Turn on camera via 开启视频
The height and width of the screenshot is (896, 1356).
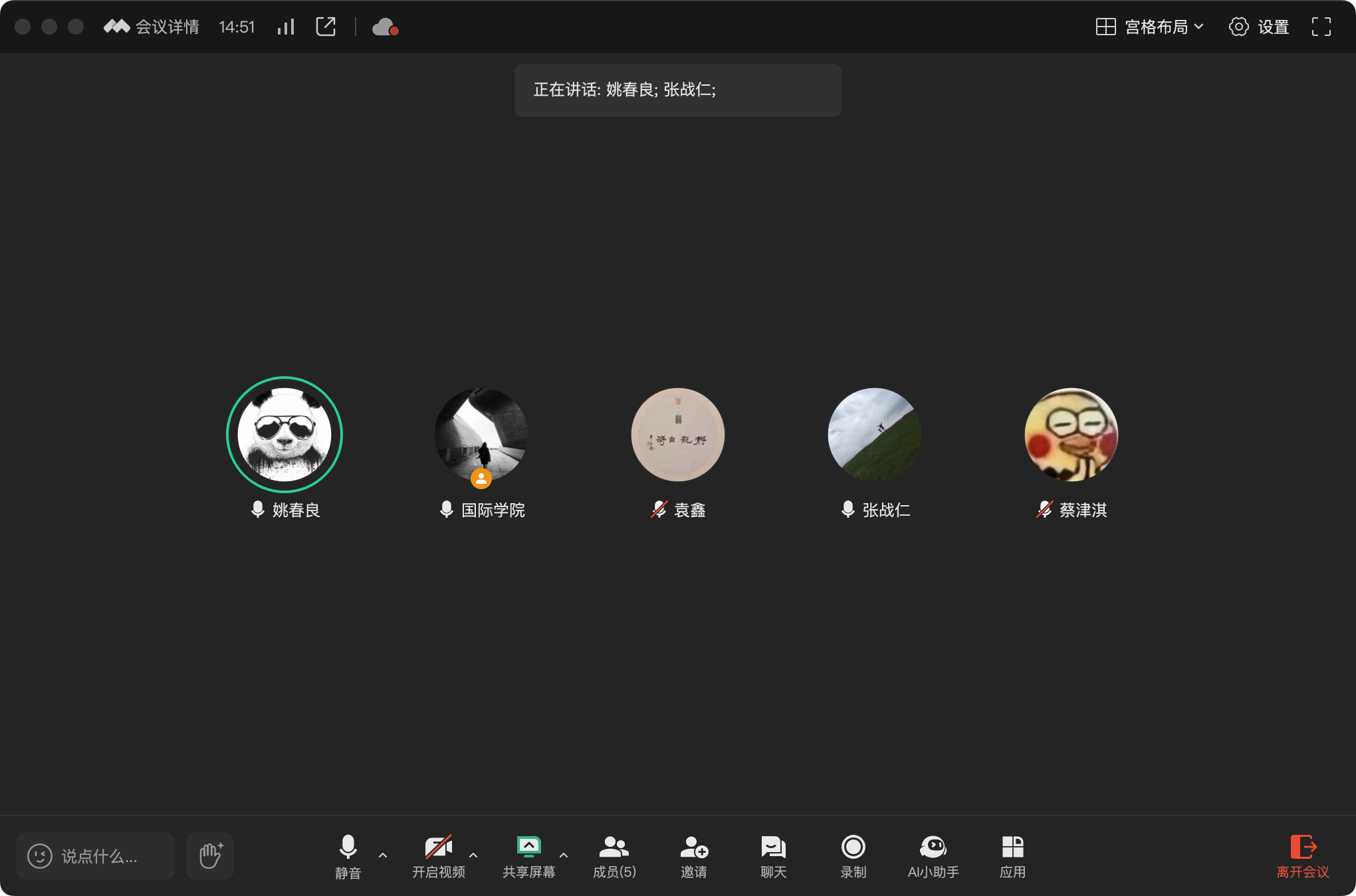click(x=438, y=856)
